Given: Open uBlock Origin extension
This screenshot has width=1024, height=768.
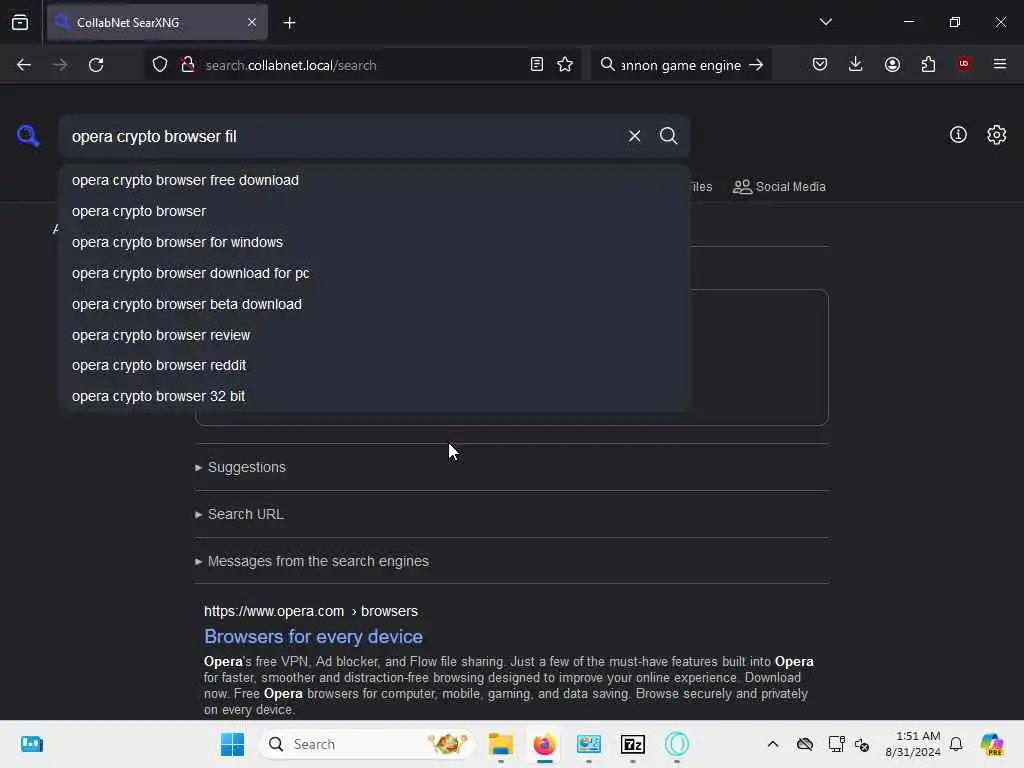Looking at the screenshot, I should [963, 63].
